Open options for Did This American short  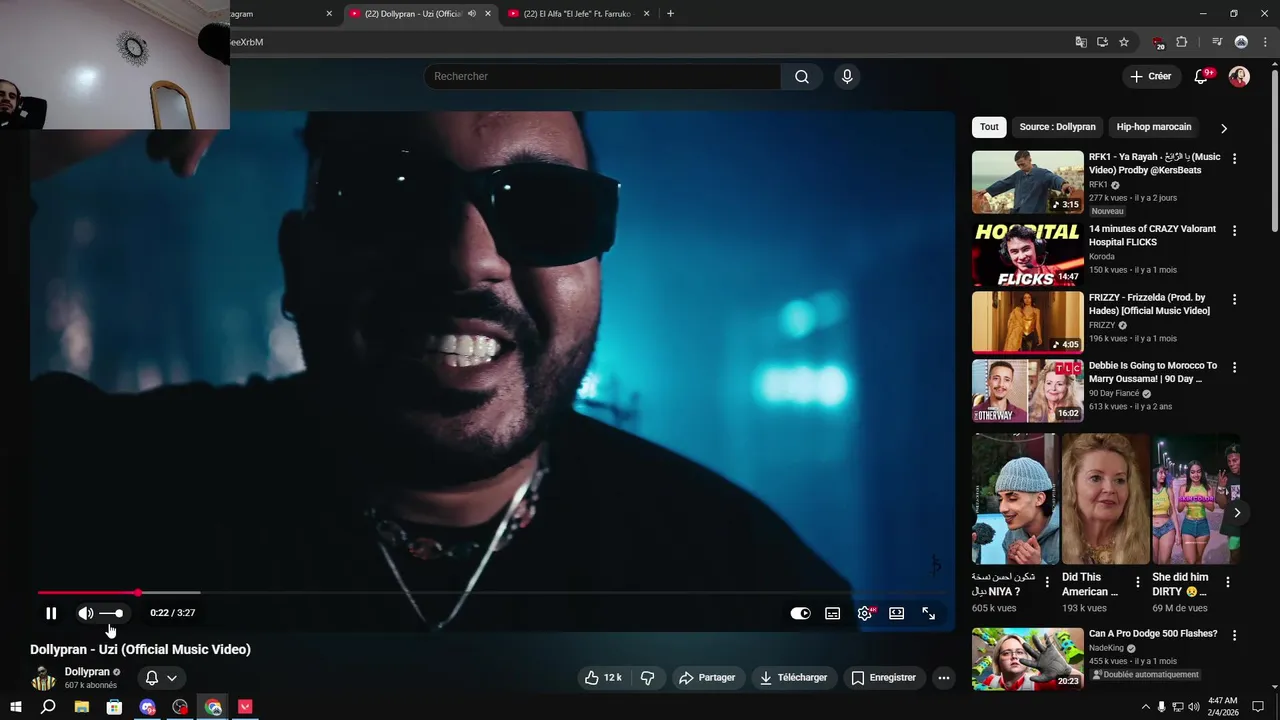[1137, 582]
